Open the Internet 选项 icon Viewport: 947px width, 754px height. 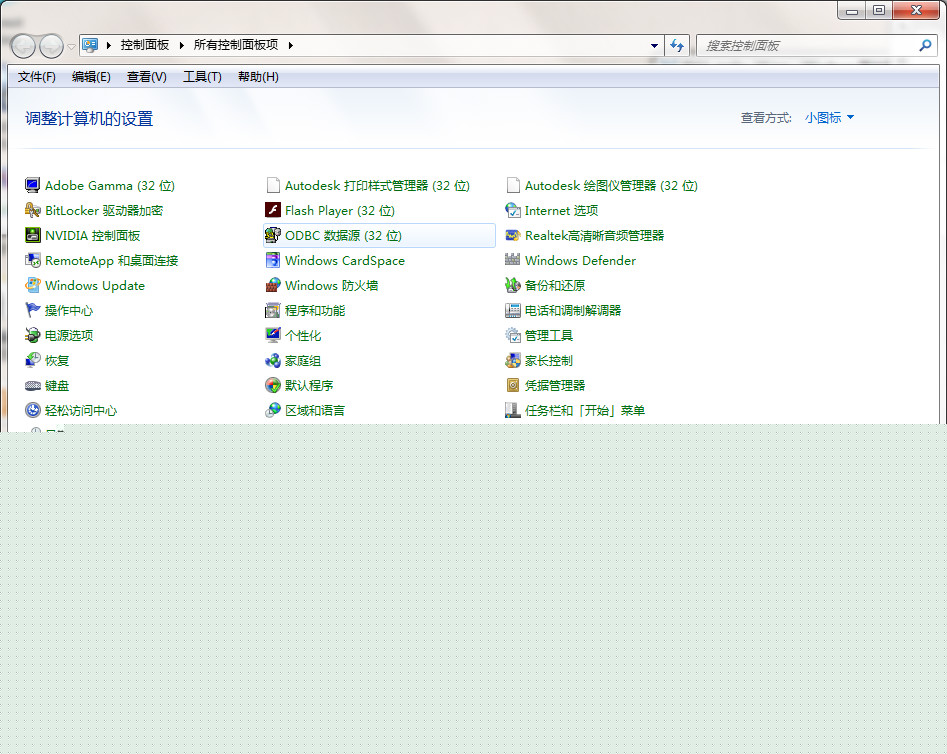pyautogui.click(x=513, y=210)
